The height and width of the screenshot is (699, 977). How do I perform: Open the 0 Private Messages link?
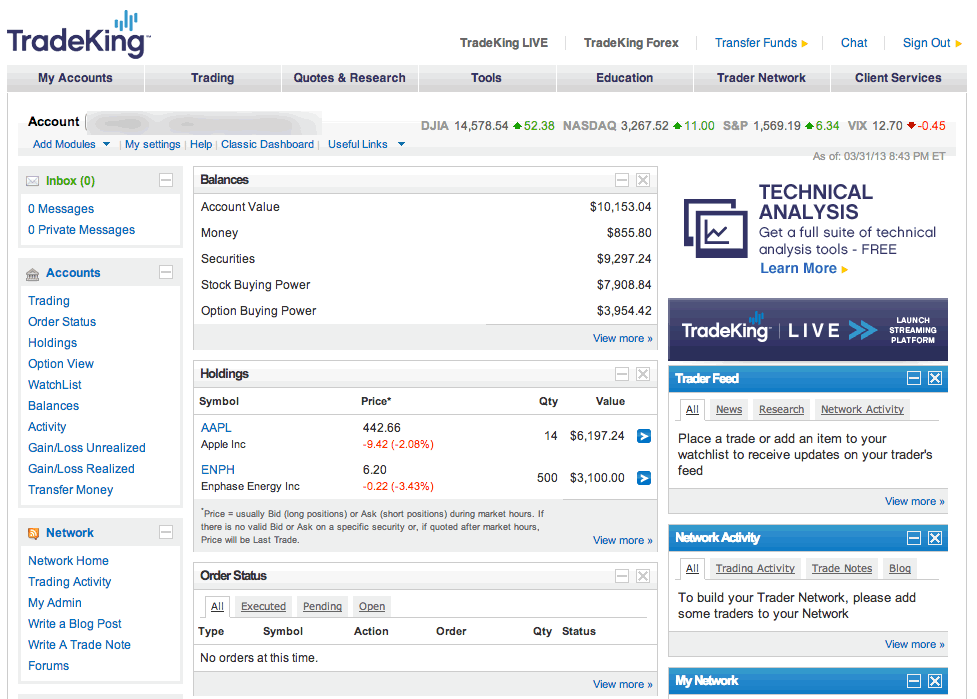pos(82,230)
